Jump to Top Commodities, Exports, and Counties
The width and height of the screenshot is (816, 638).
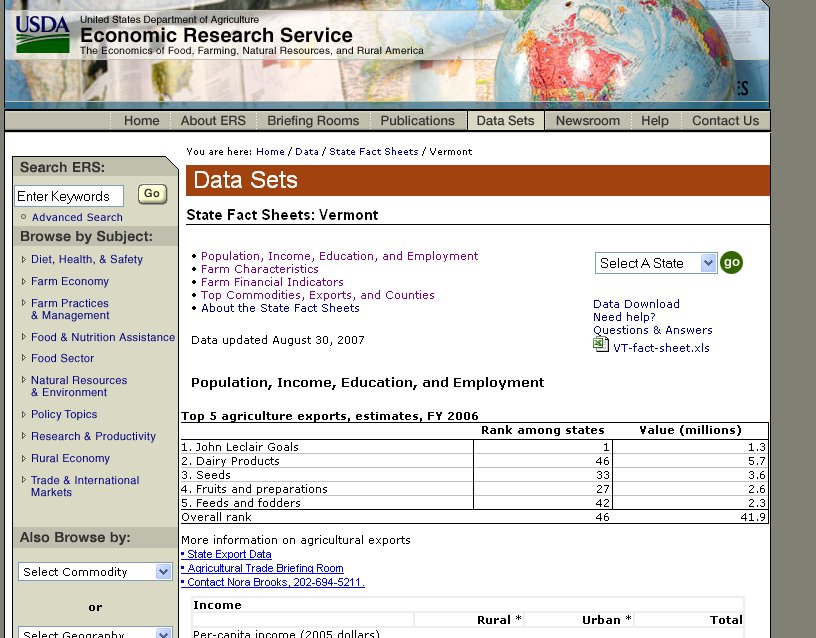pos(317,295)
